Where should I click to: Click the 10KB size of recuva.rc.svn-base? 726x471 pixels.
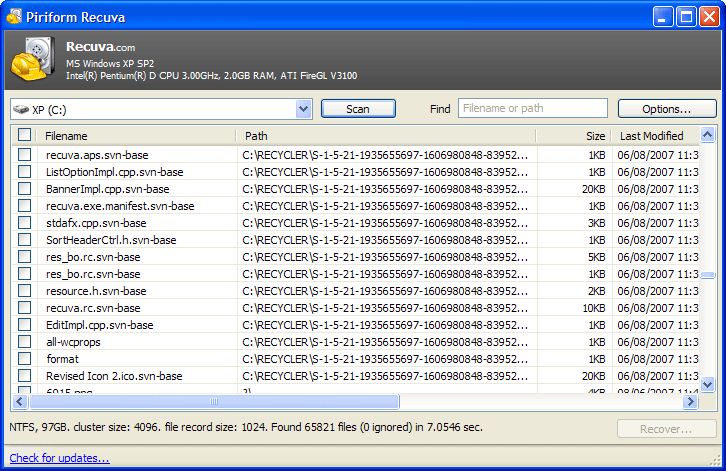594,308
